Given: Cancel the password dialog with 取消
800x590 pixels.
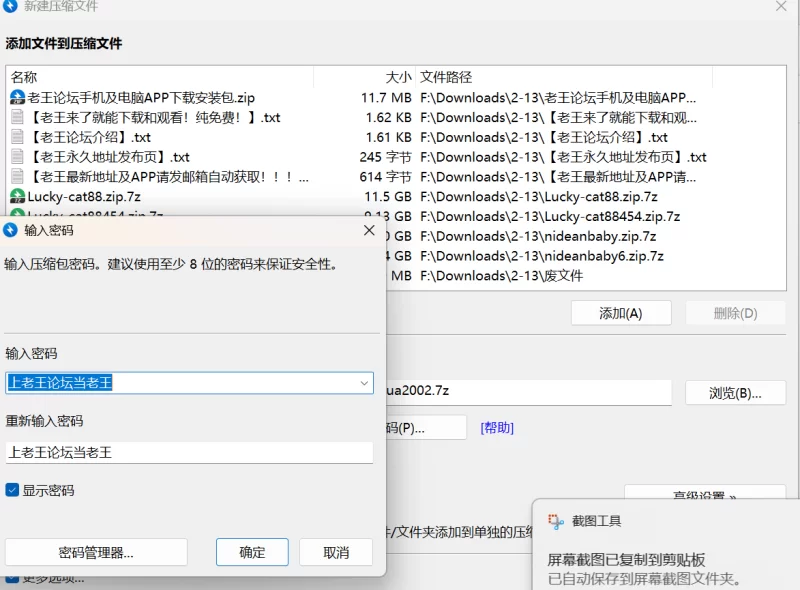Looking at the screenshot, I should click(336, 552).
